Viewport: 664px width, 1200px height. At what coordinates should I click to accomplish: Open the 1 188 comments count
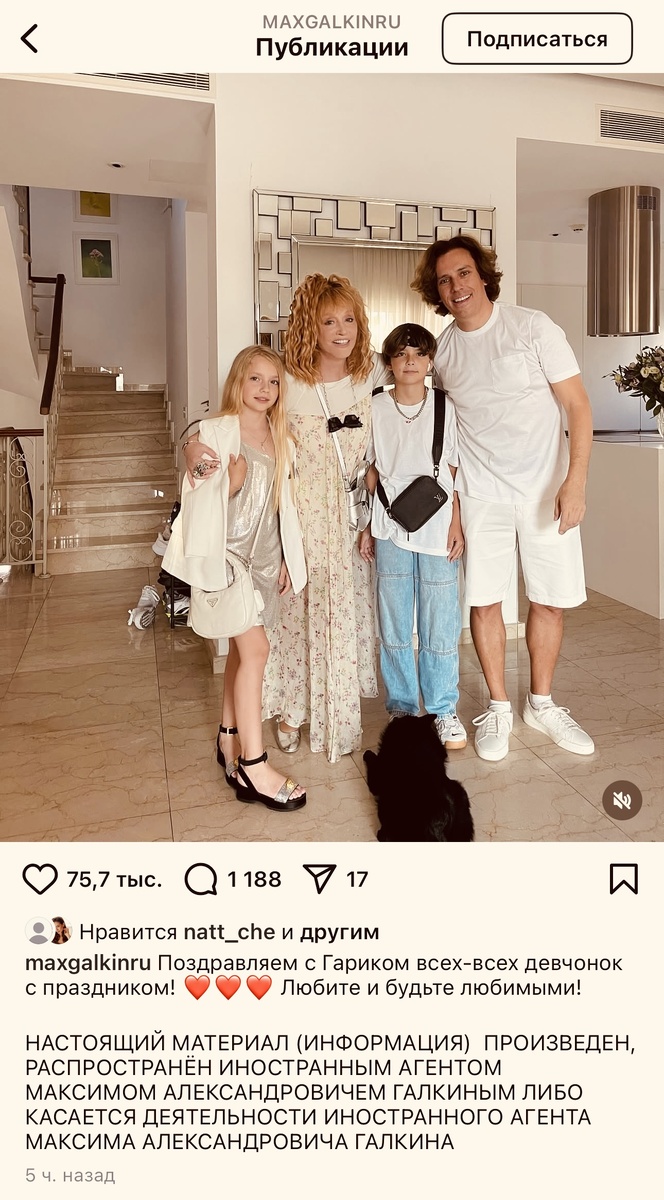(254, 880)
